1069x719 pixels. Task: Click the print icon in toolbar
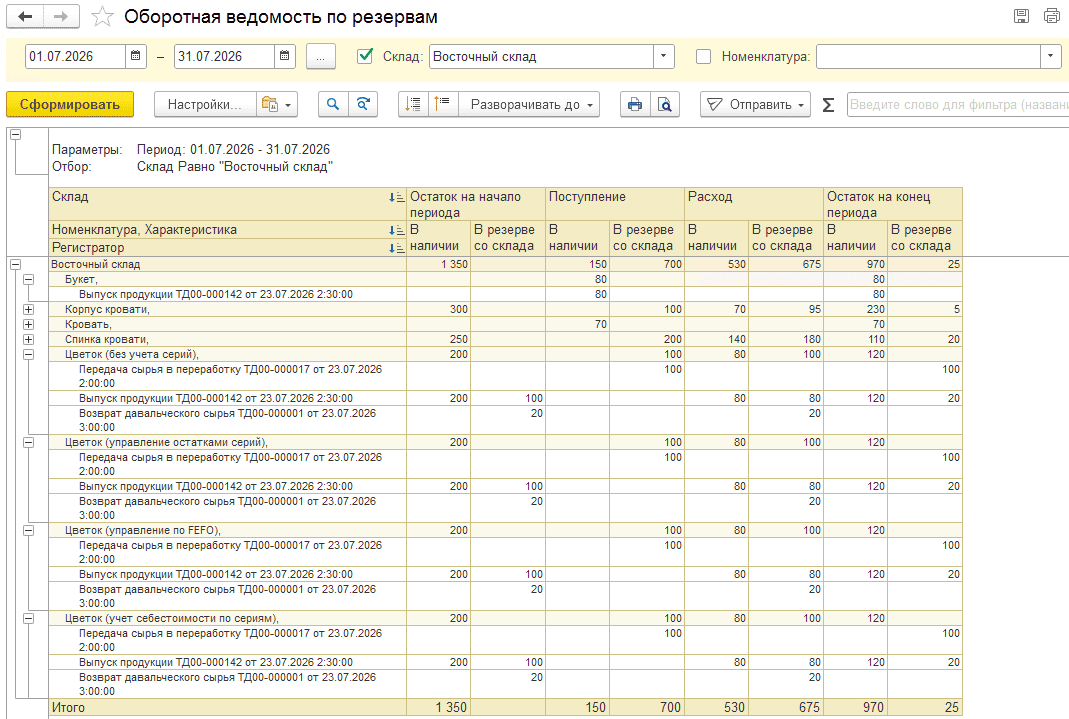coord(635,104)
